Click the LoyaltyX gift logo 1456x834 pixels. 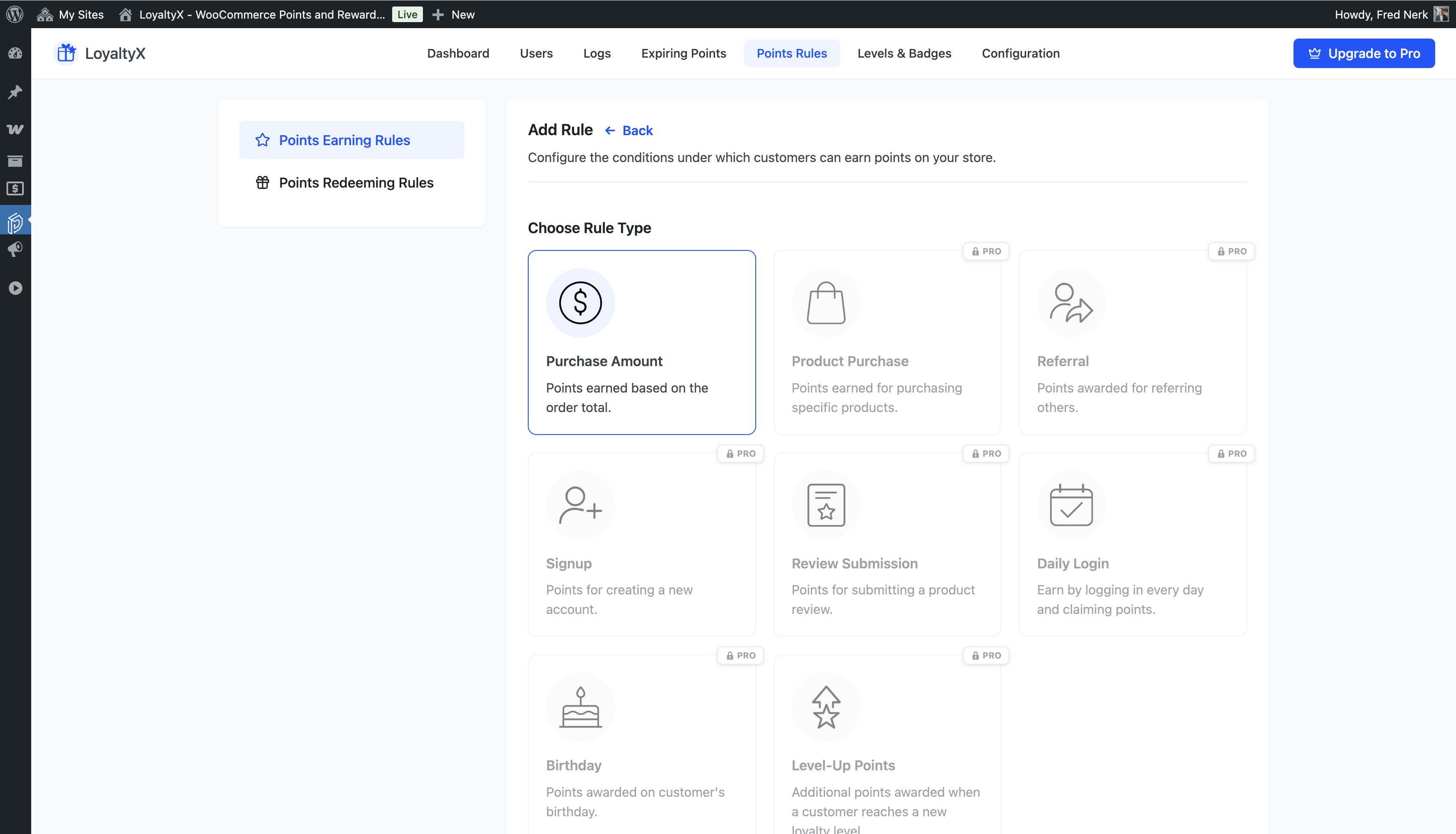pyautogui.click(x=66, y=53)
